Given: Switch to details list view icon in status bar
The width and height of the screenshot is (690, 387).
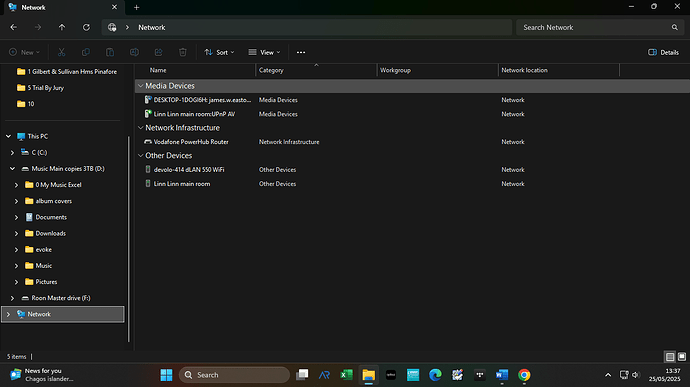Looking at the screenshot, I should tap(670, 357).
